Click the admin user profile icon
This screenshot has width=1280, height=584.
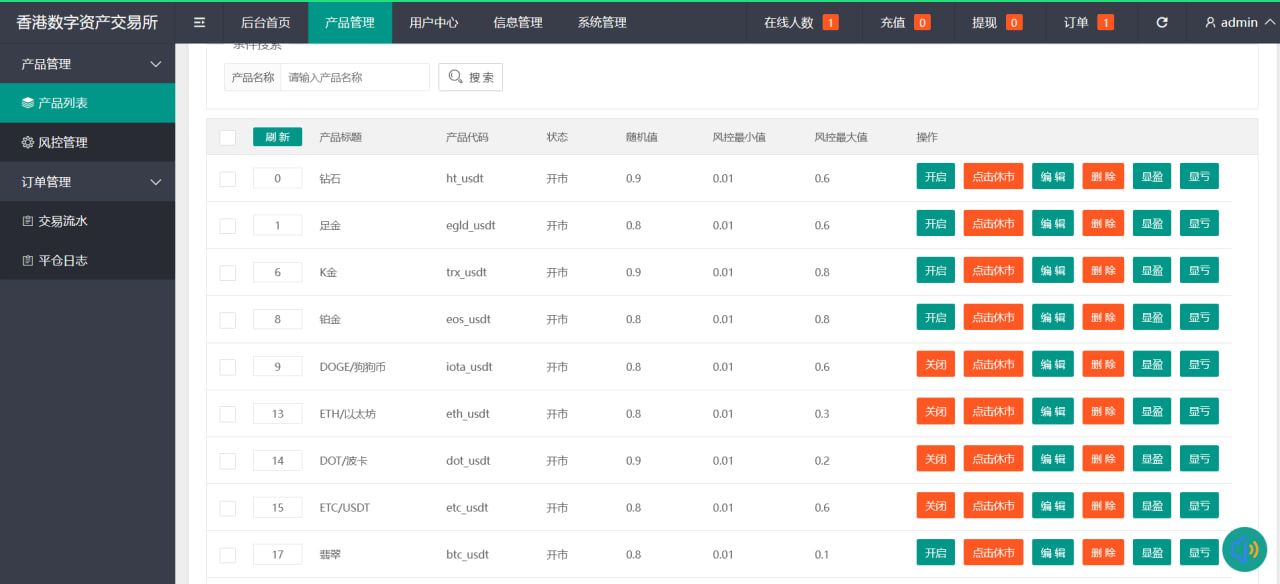click(x=1210, y=22)
